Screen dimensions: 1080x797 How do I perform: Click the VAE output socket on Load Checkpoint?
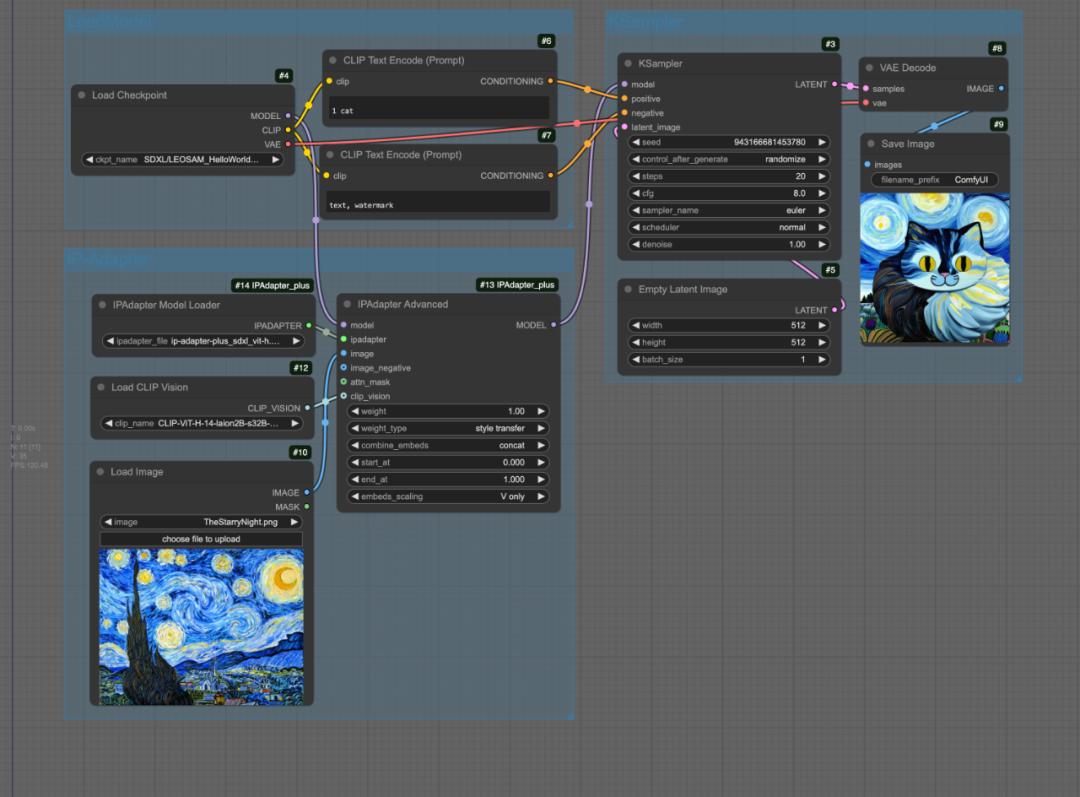click(x=288, y=144)
